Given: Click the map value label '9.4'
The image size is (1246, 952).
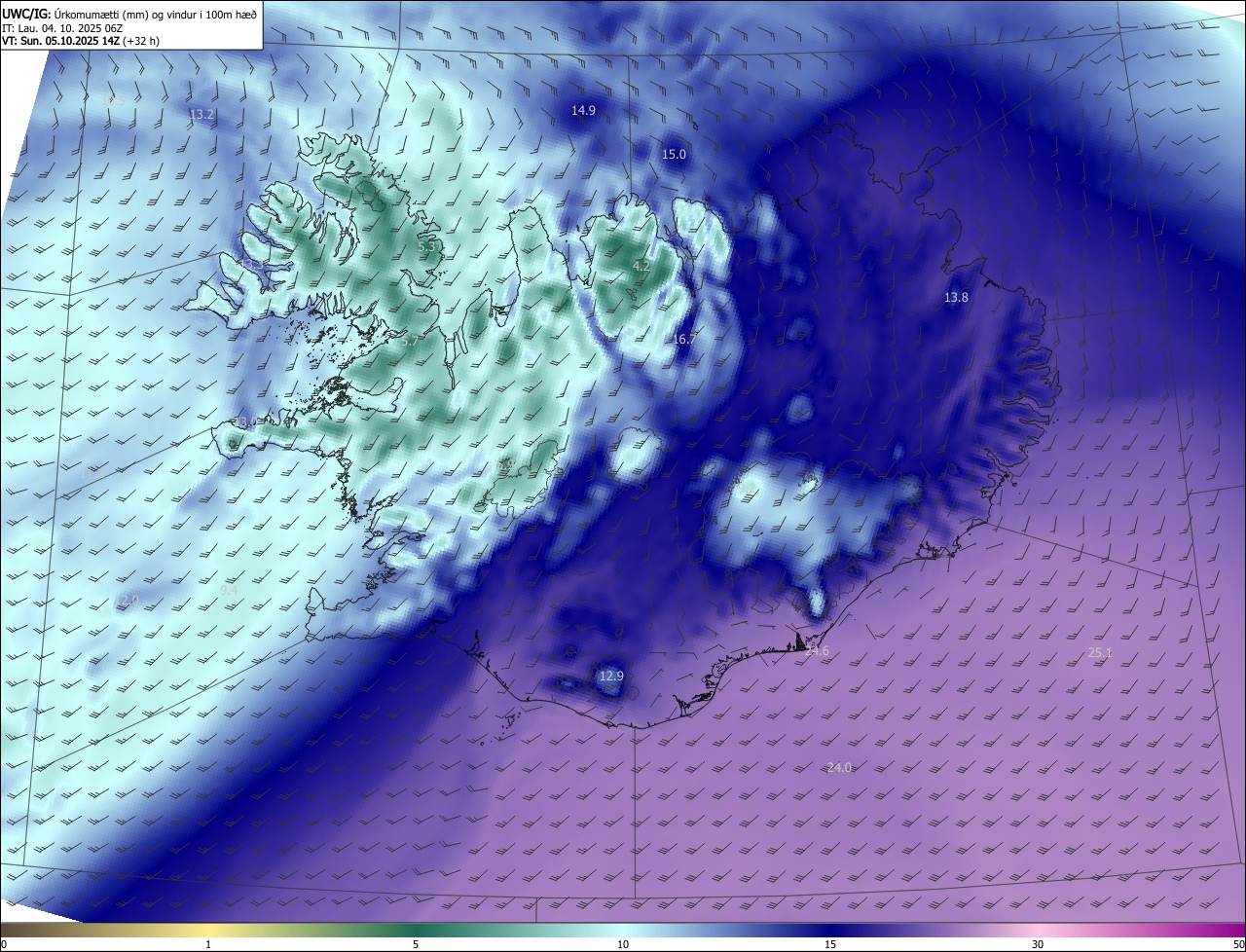Looking at the screenshot, I should tap(229, 590).
